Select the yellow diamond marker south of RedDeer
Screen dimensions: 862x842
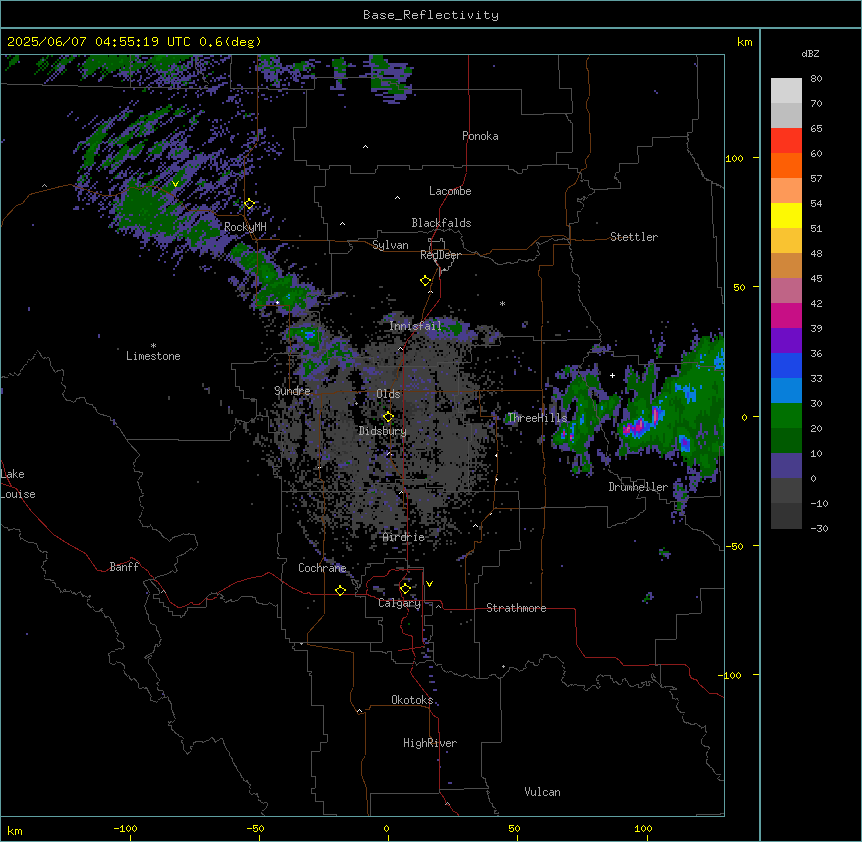[x=426, y=281]
